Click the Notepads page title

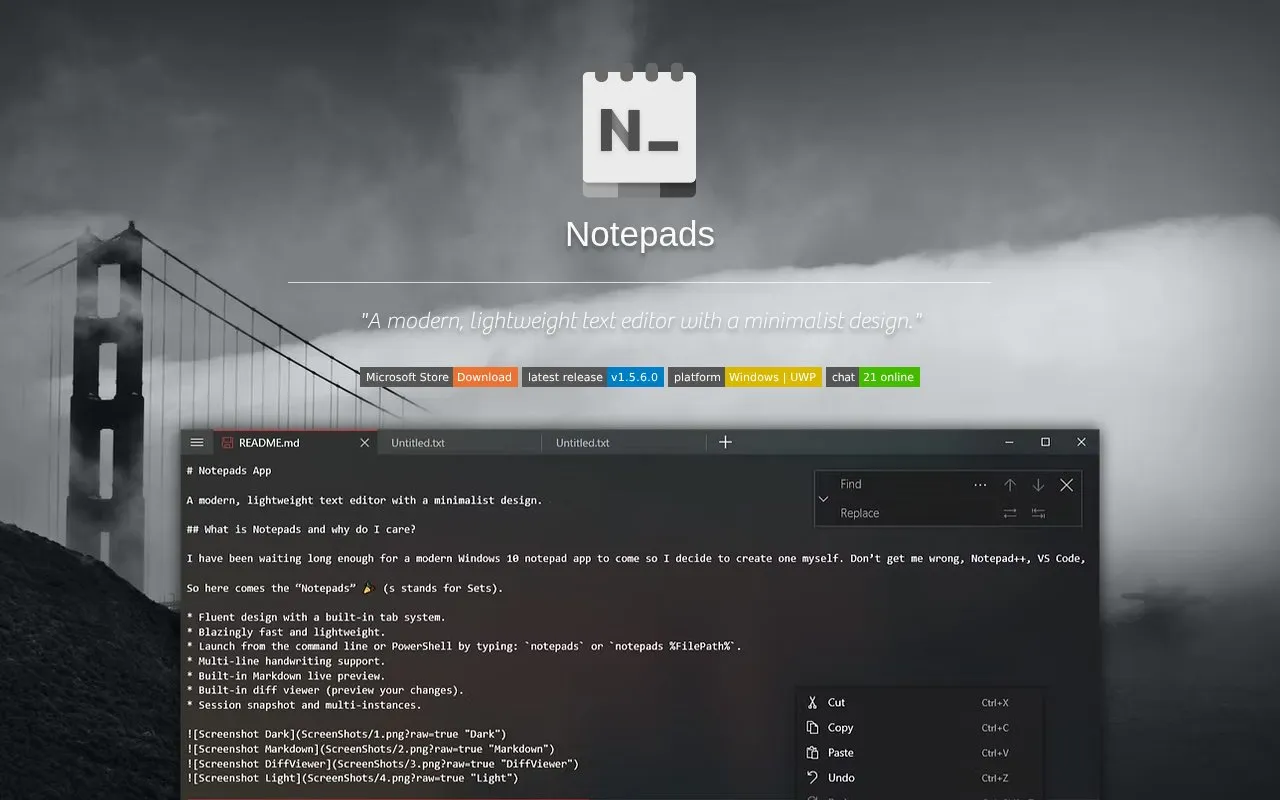(640, 234)
